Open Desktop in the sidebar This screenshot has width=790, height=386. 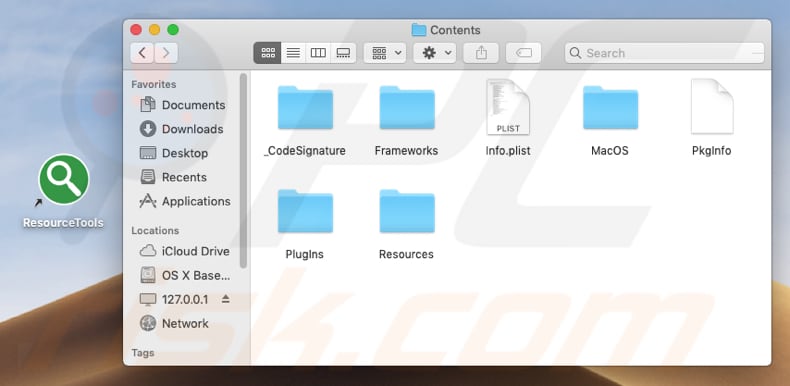174,153
